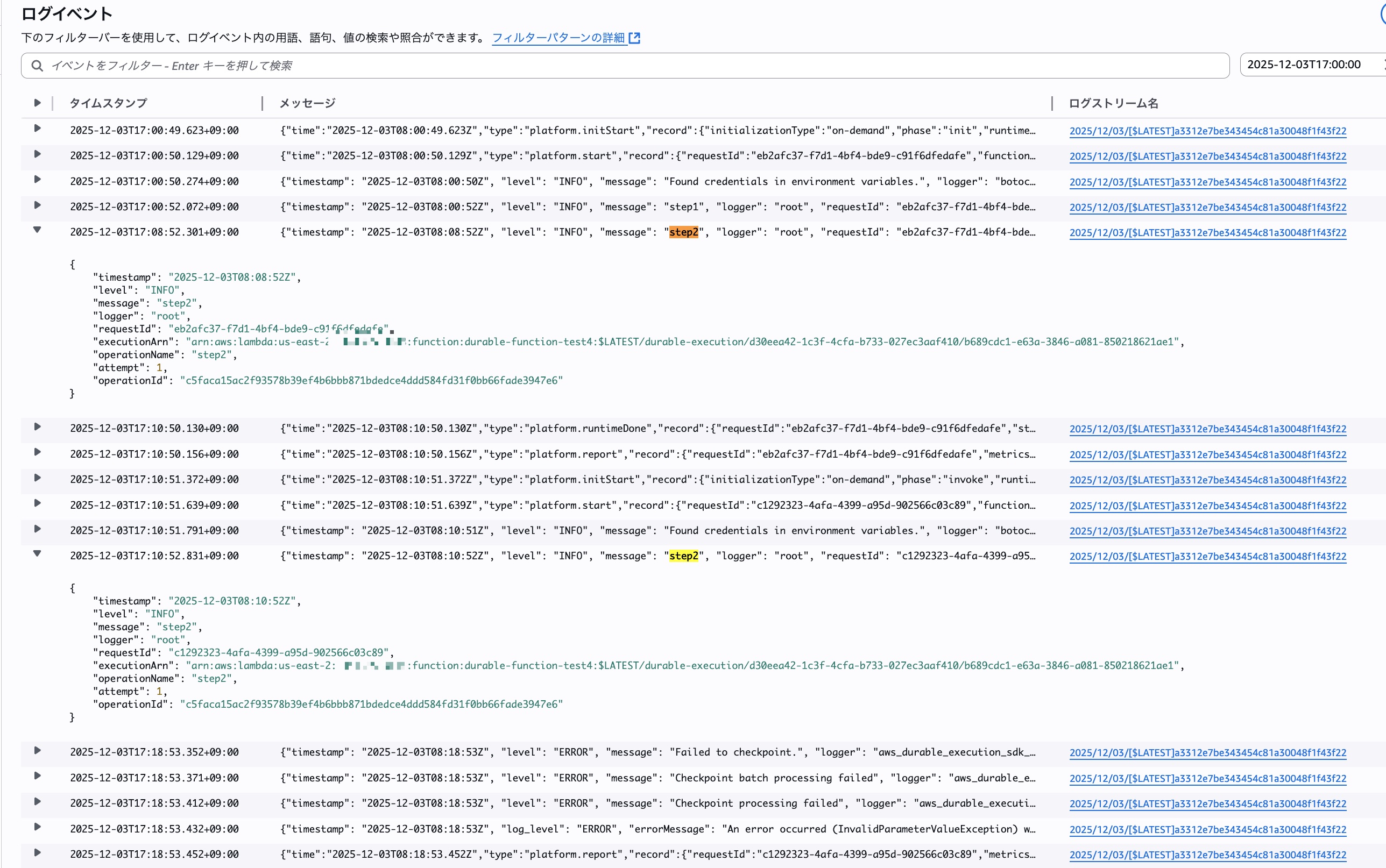Click the search magnifier icon in filter bar

37,66
